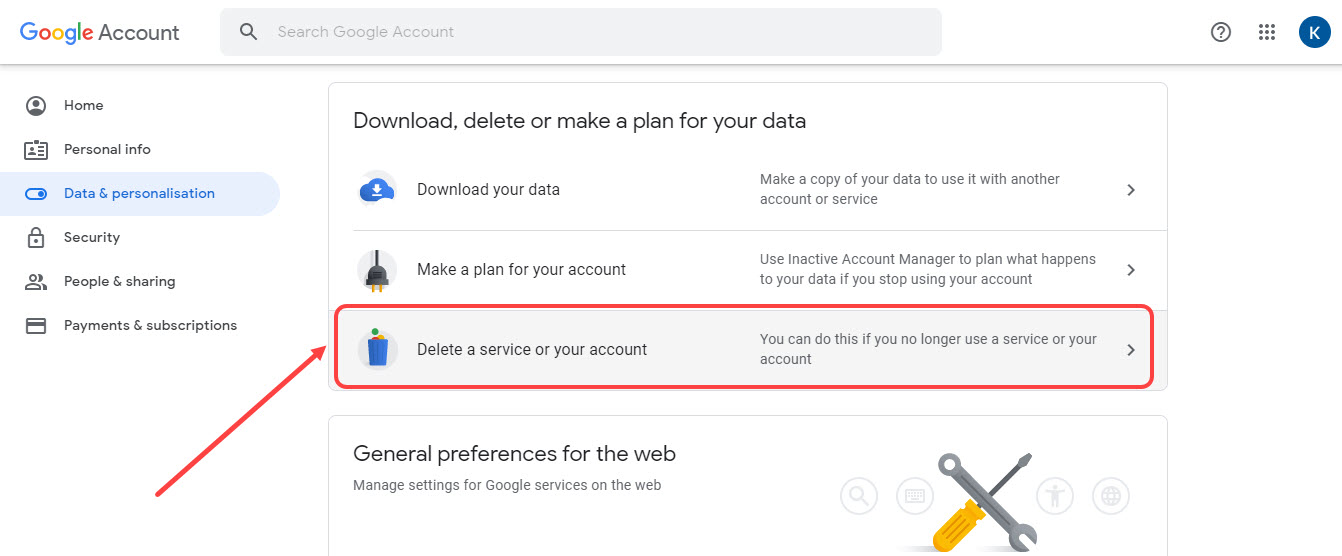Click the grey search circle icon
Image resolution: width=1342 pixels, height=556 pixels.
click(x=859, y=495)
